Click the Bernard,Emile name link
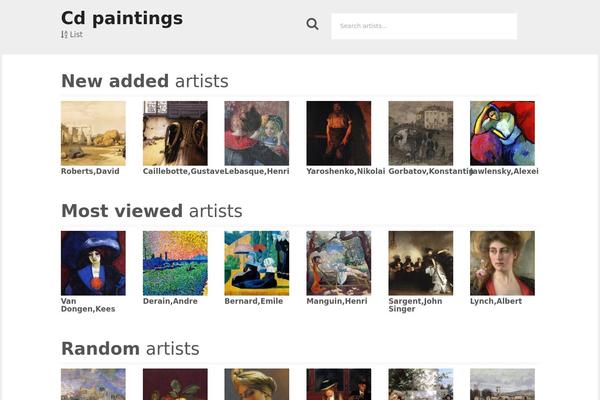600x400 pixels. 254,301
